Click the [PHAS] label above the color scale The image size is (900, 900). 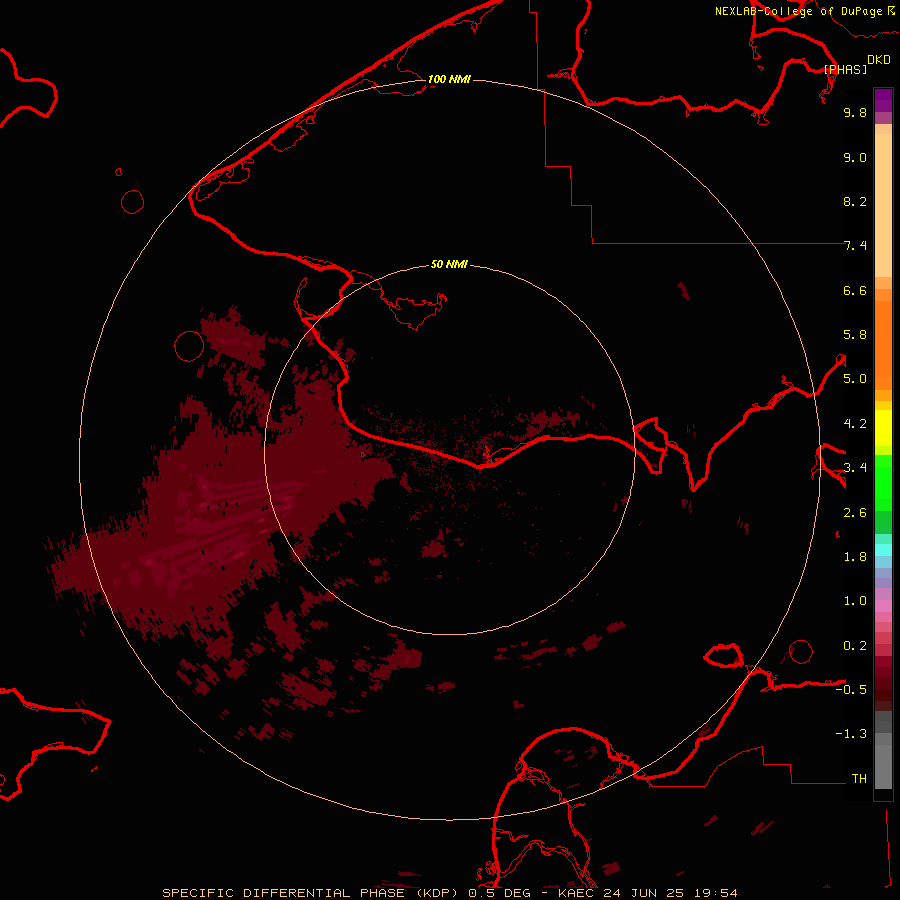pos(845,69)
